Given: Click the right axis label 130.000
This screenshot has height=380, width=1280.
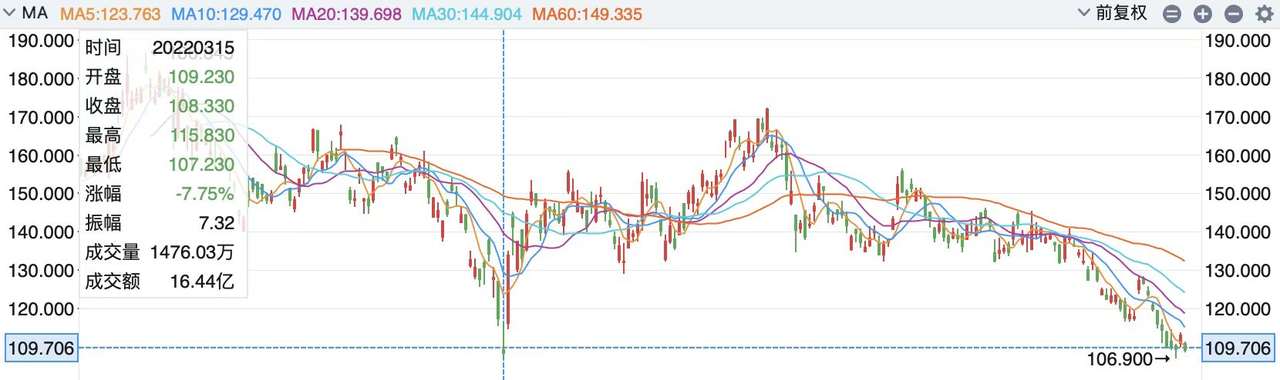Looking at the screenshot, I should click(x=1237, y=271).
